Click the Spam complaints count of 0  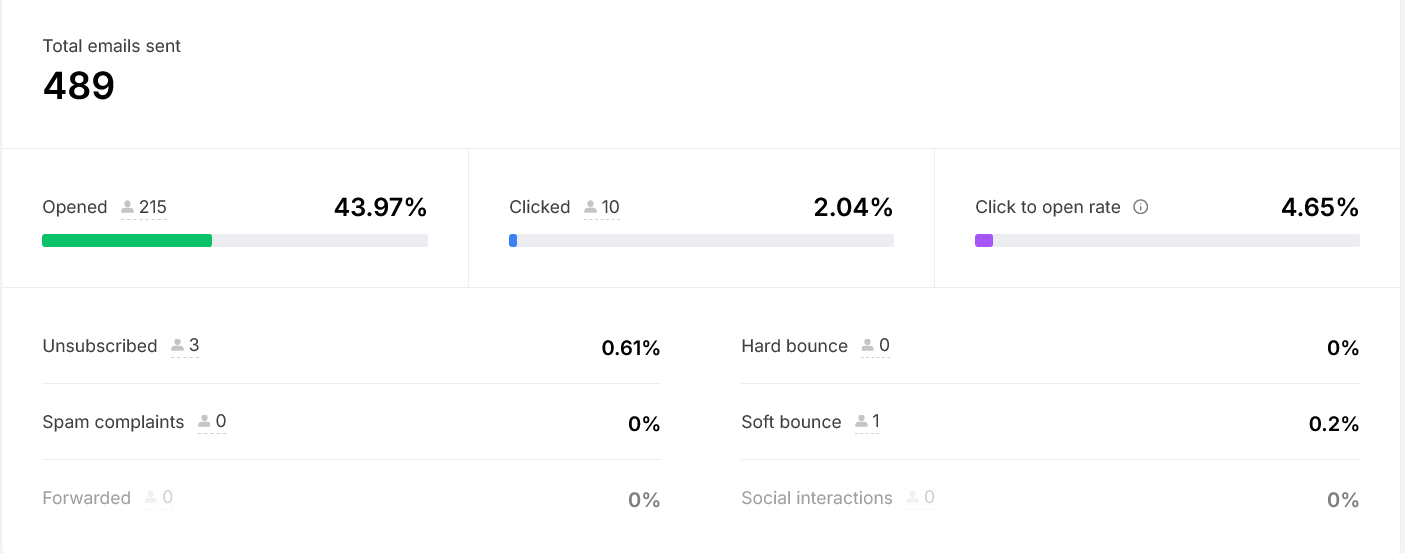(221, 421)
